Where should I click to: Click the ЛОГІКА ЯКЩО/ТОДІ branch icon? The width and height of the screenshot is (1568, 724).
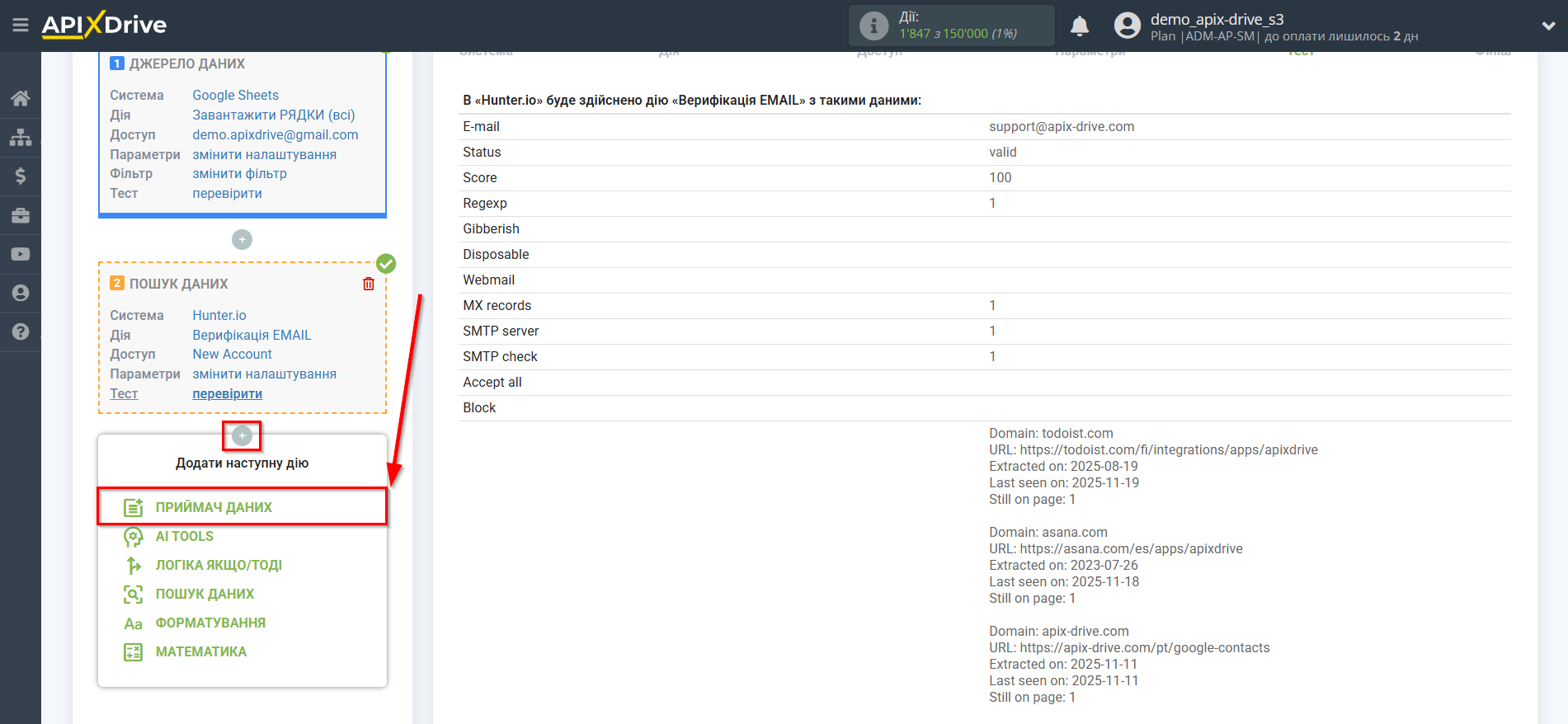coord(133,566)
